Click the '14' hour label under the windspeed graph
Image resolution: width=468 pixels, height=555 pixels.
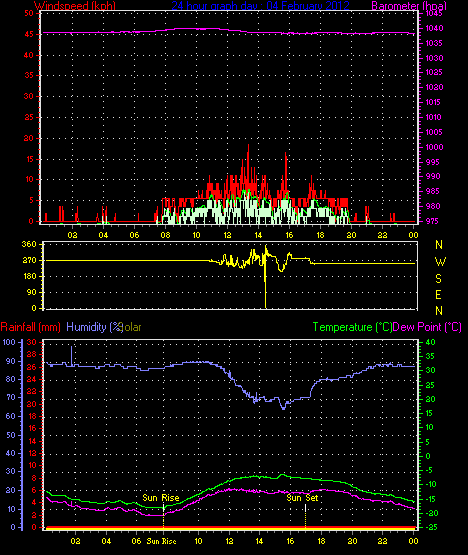tap(258, 235)
